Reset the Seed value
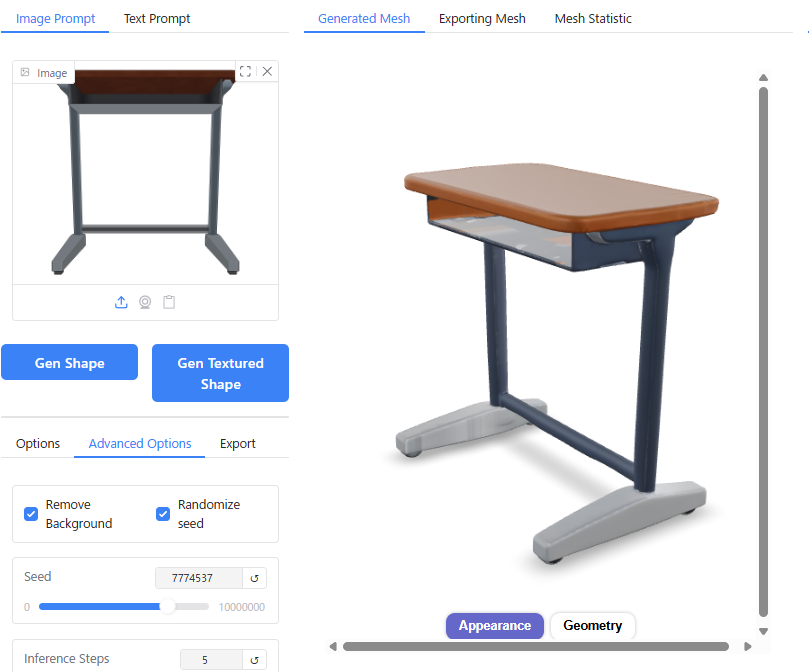The image size is (809, 672). [254, 578]
